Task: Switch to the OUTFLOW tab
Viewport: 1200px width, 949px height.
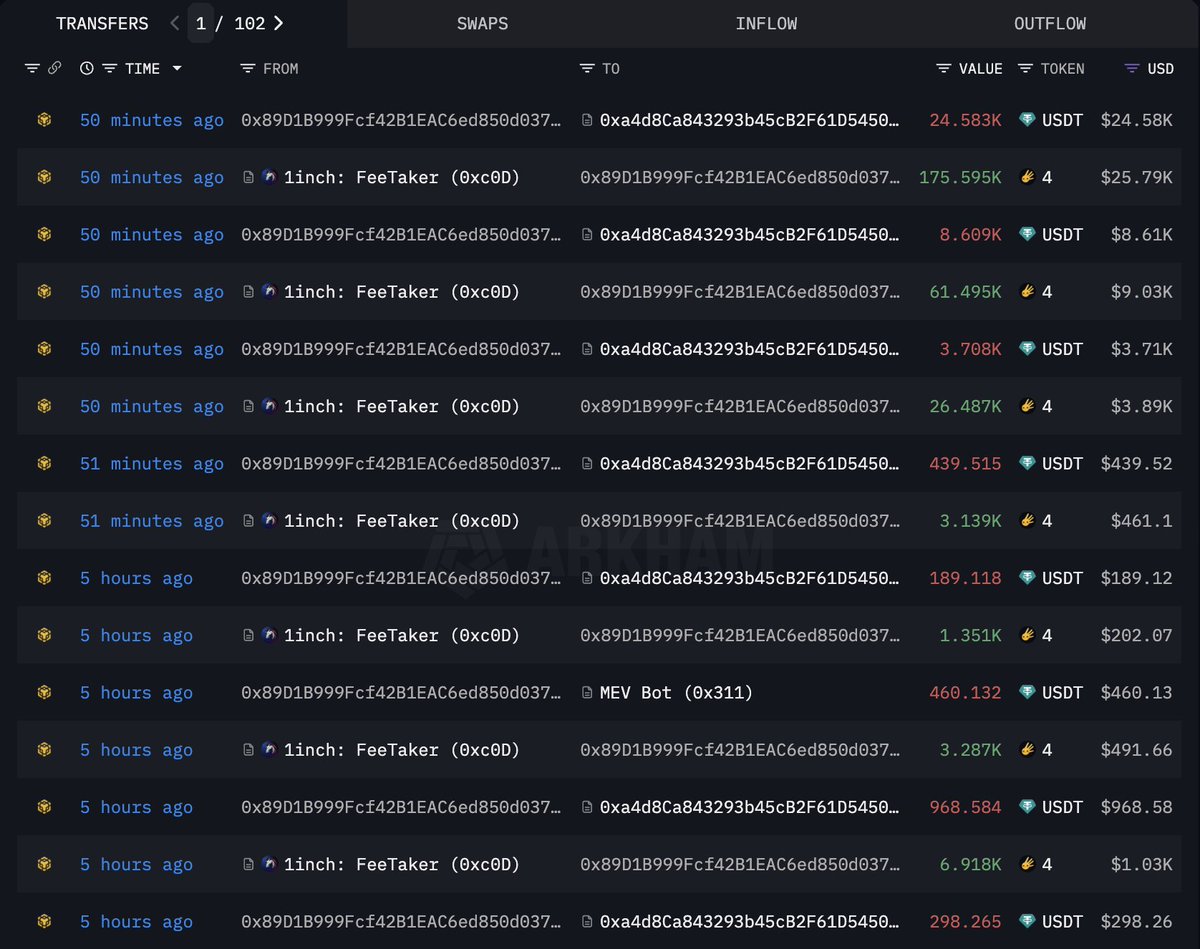Action: point(1050,23)
